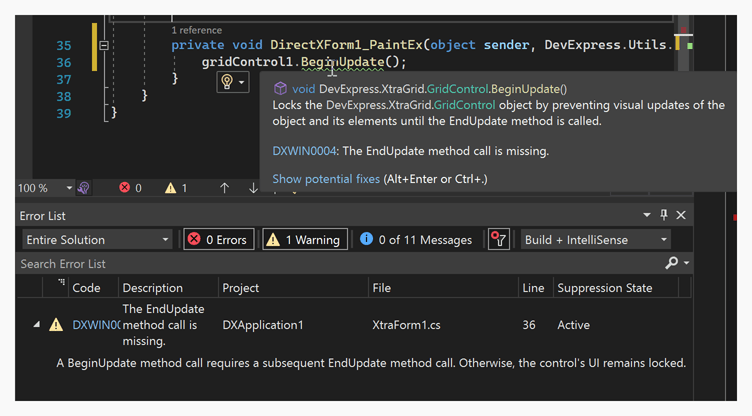Select the XtraForm1.cs file cell

point(406,325)
